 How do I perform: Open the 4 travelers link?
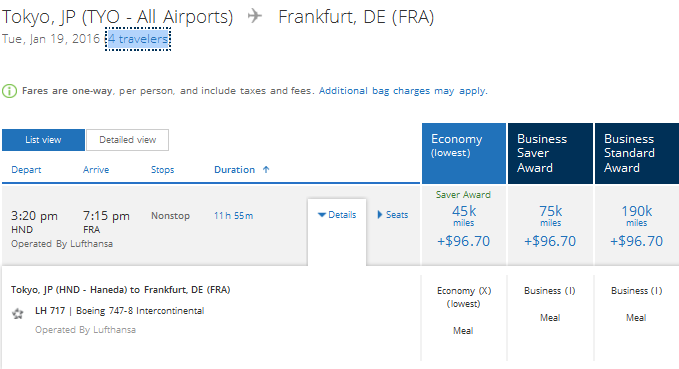pos(138,39)
